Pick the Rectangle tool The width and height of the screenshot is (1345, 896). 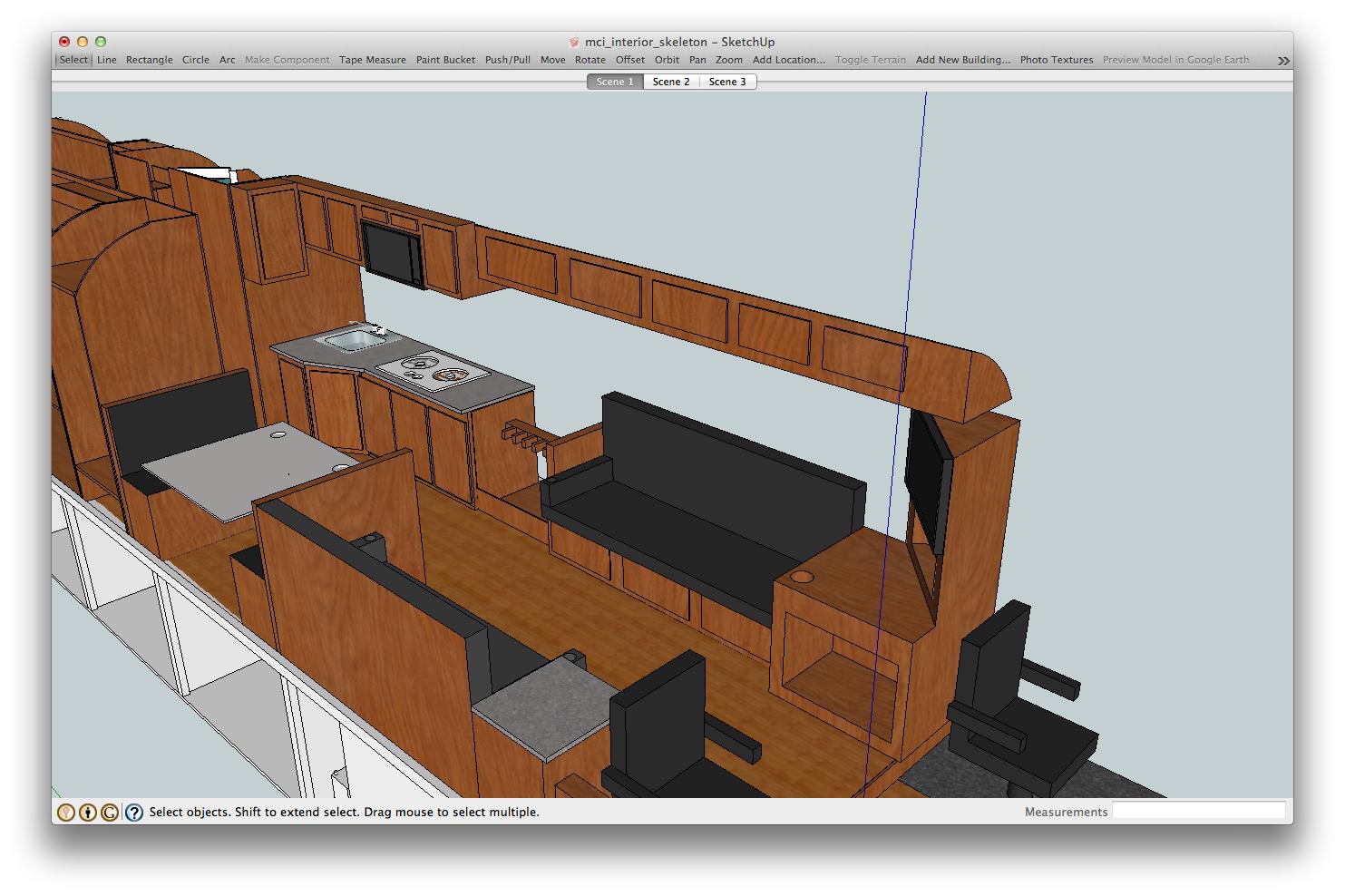150,60
